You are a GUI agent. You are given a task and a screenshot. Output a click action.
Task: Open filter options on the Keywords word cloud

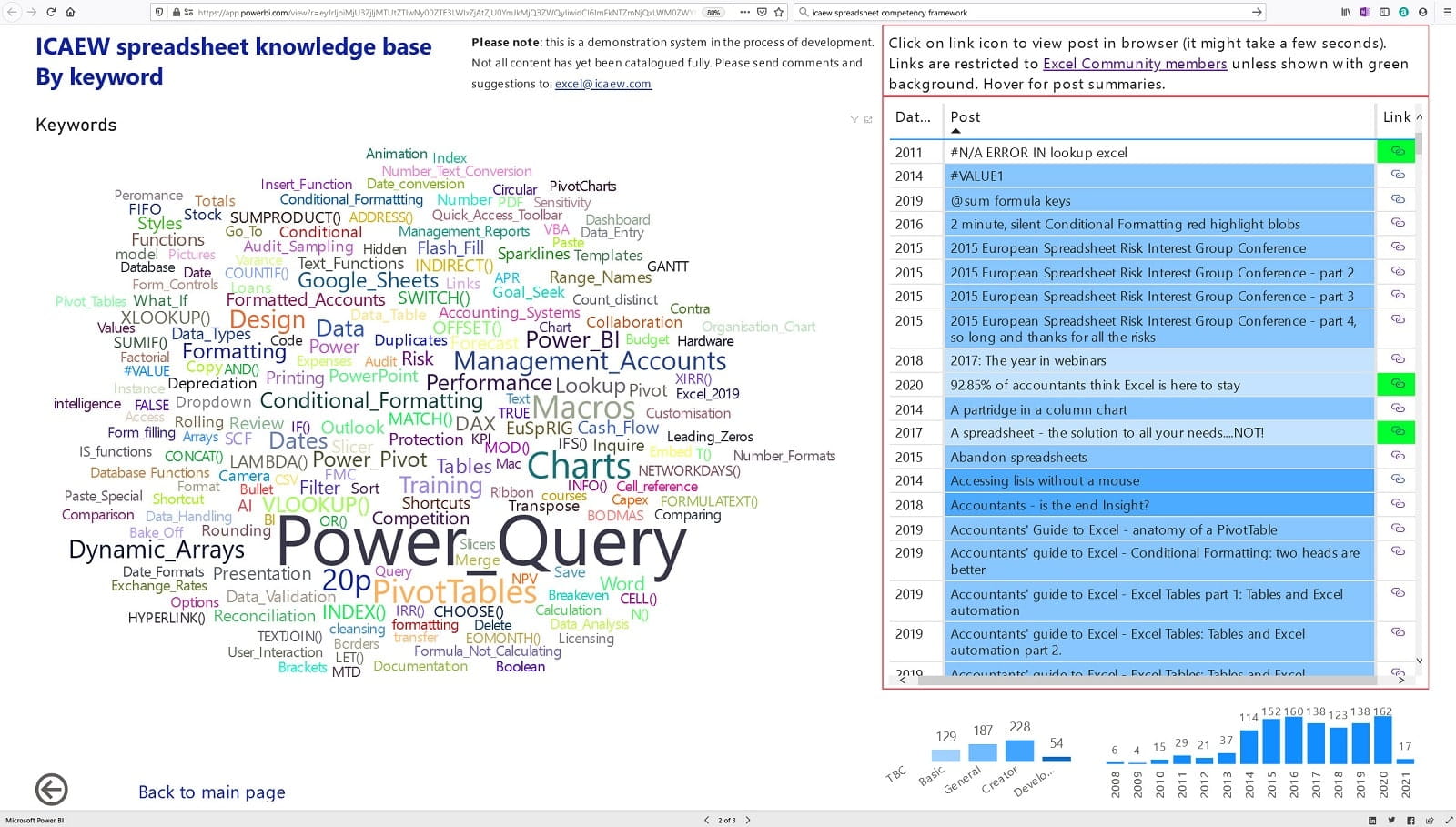click(854, 119)
